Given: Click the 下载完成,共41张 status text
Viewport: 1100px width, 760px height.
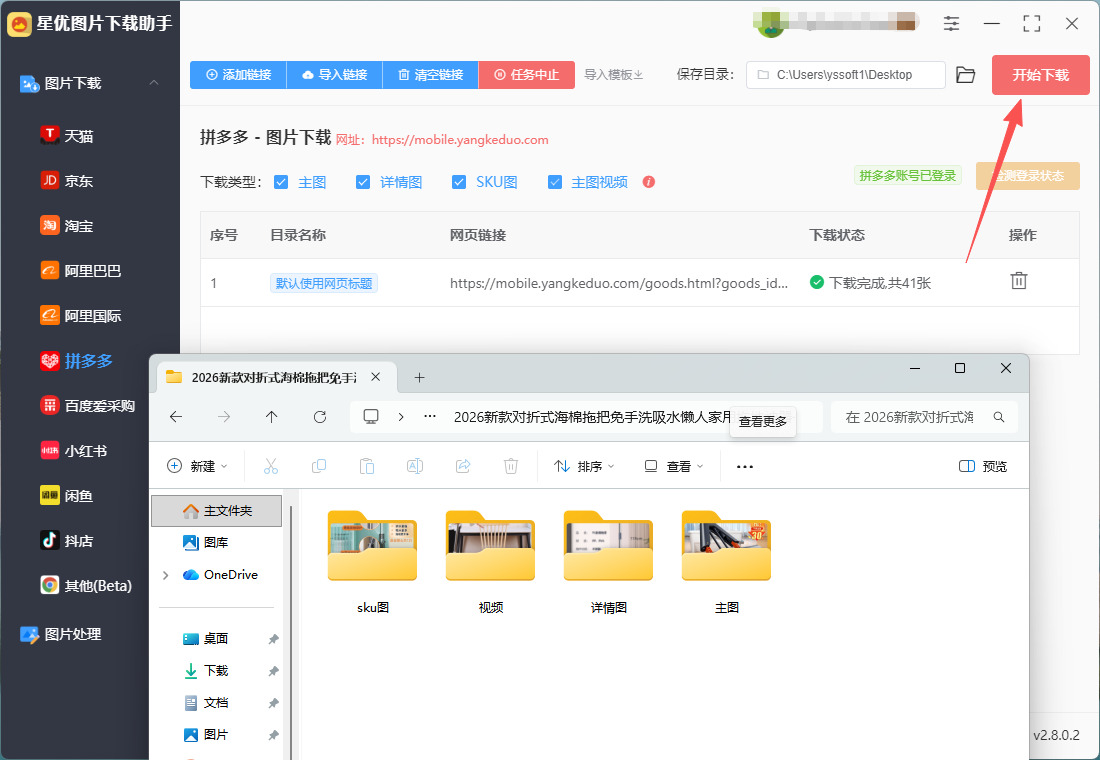Looking at the screenshot, I should coord(880,283).
